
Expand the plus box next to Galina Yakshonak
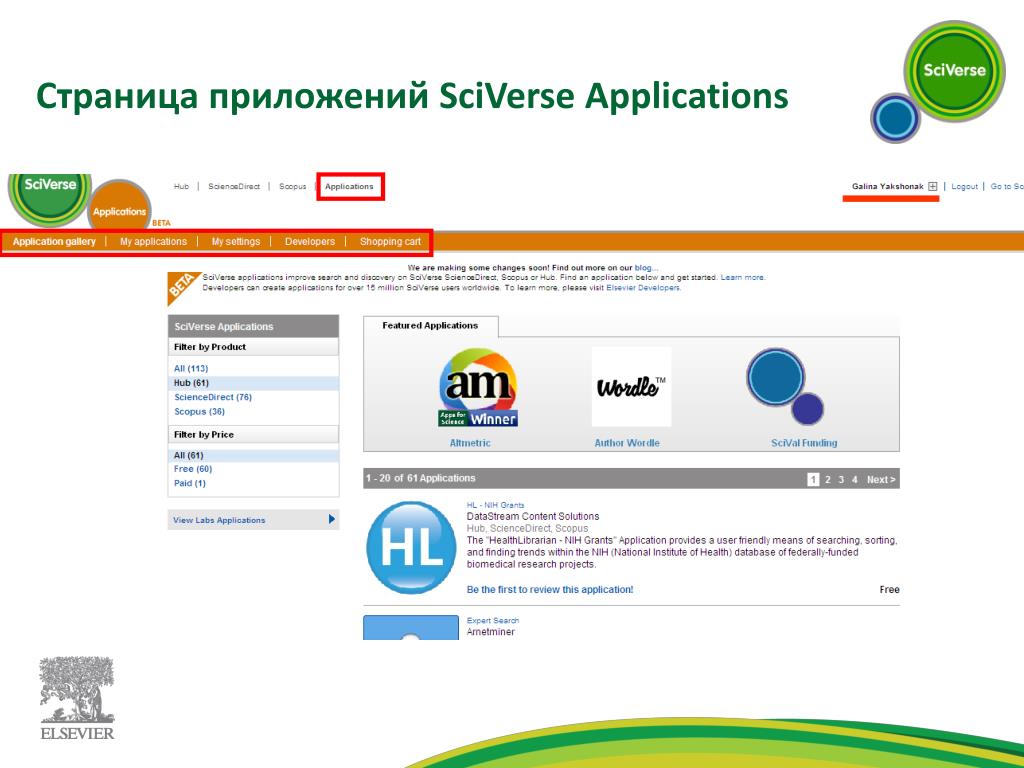click(x=933, y=187)
